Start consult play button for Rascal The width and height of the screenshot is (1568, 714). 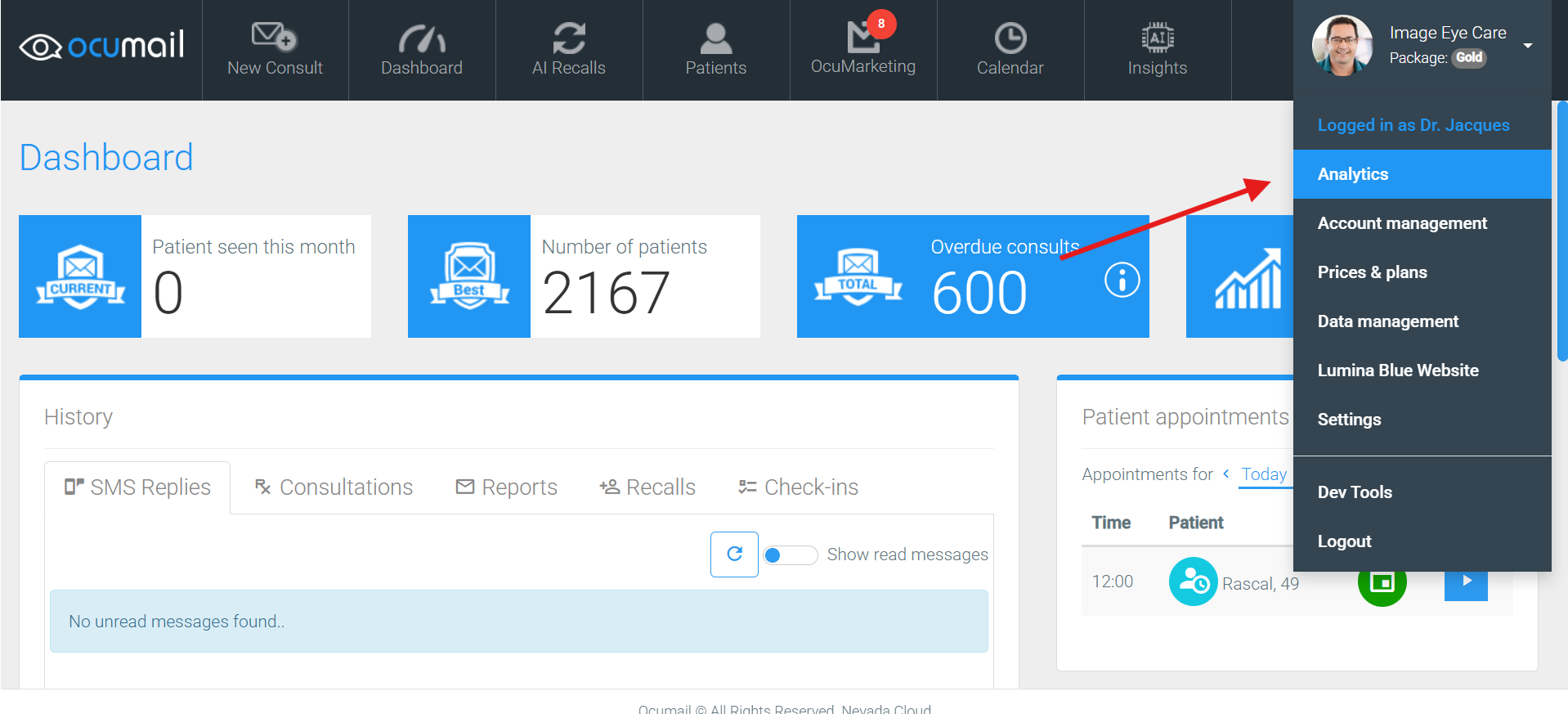(1466, 582)
